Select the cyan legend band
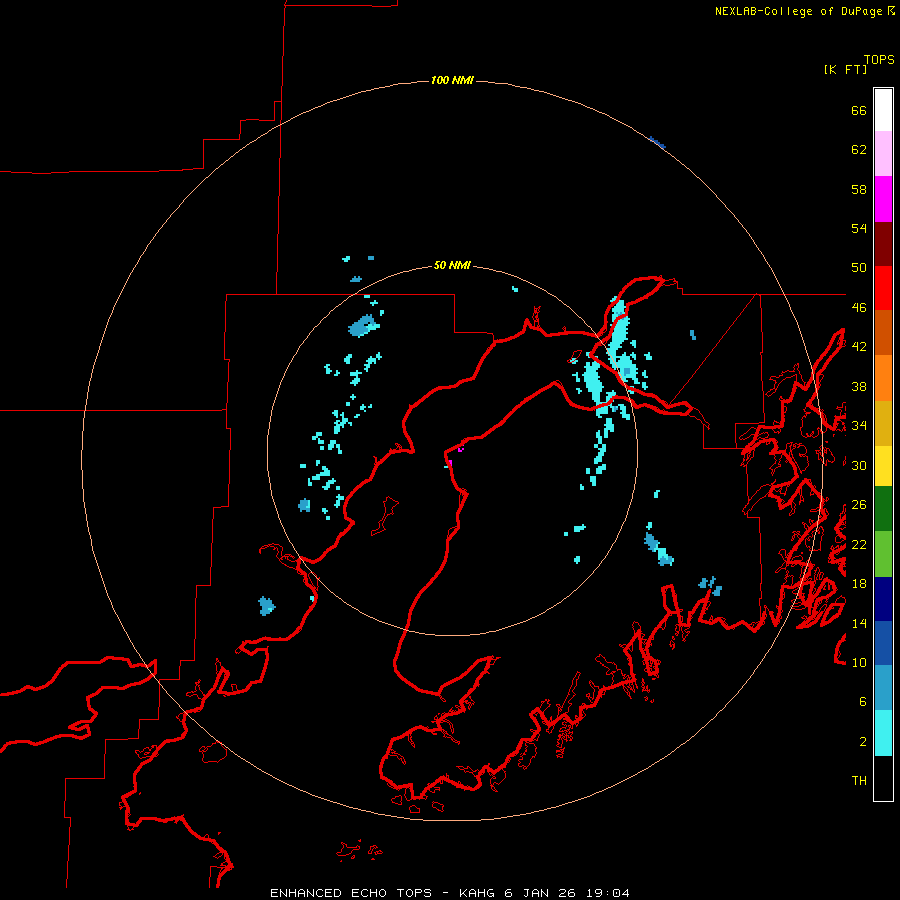Screen dimensions: 900x900 [883, 733]
